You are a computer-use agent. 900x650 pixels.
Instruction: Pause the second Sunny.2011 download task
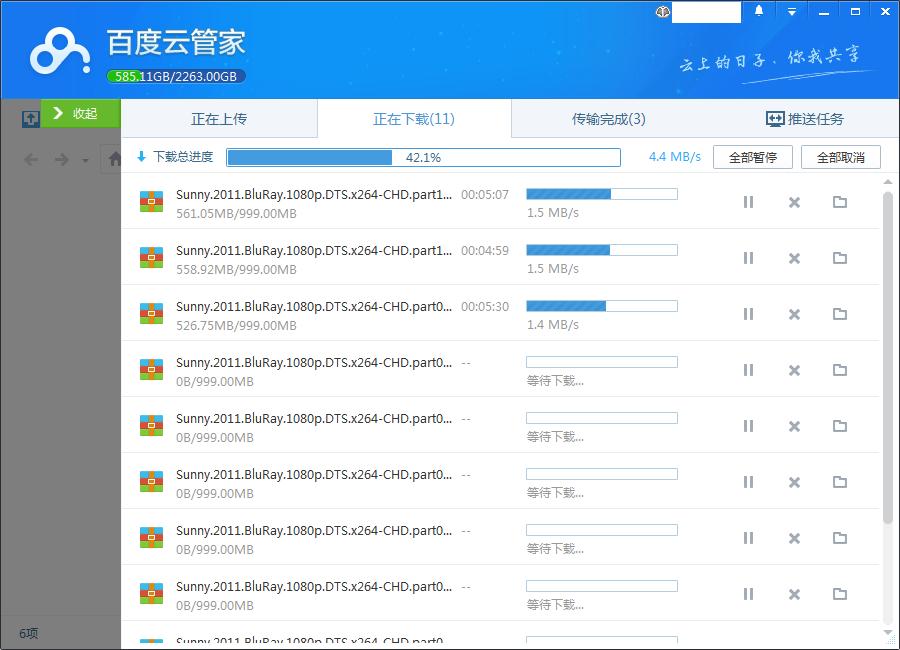tap(748, 258)
